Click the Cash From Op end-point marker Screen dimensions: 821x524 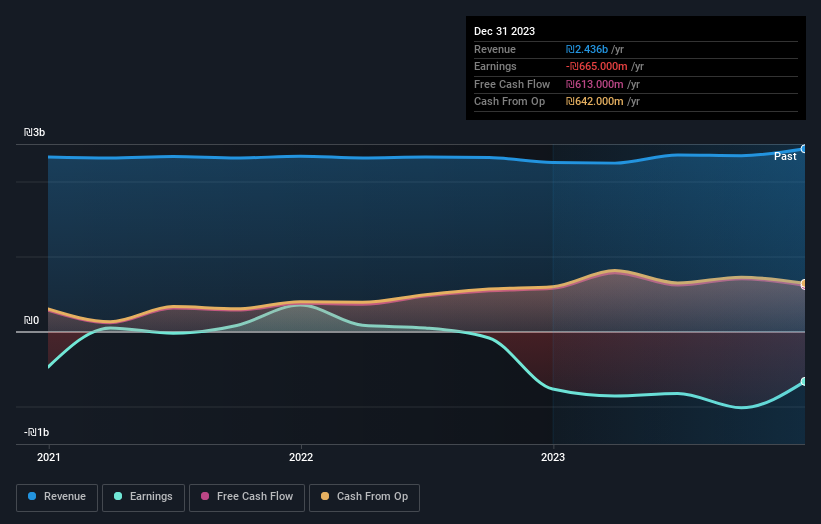804,284
